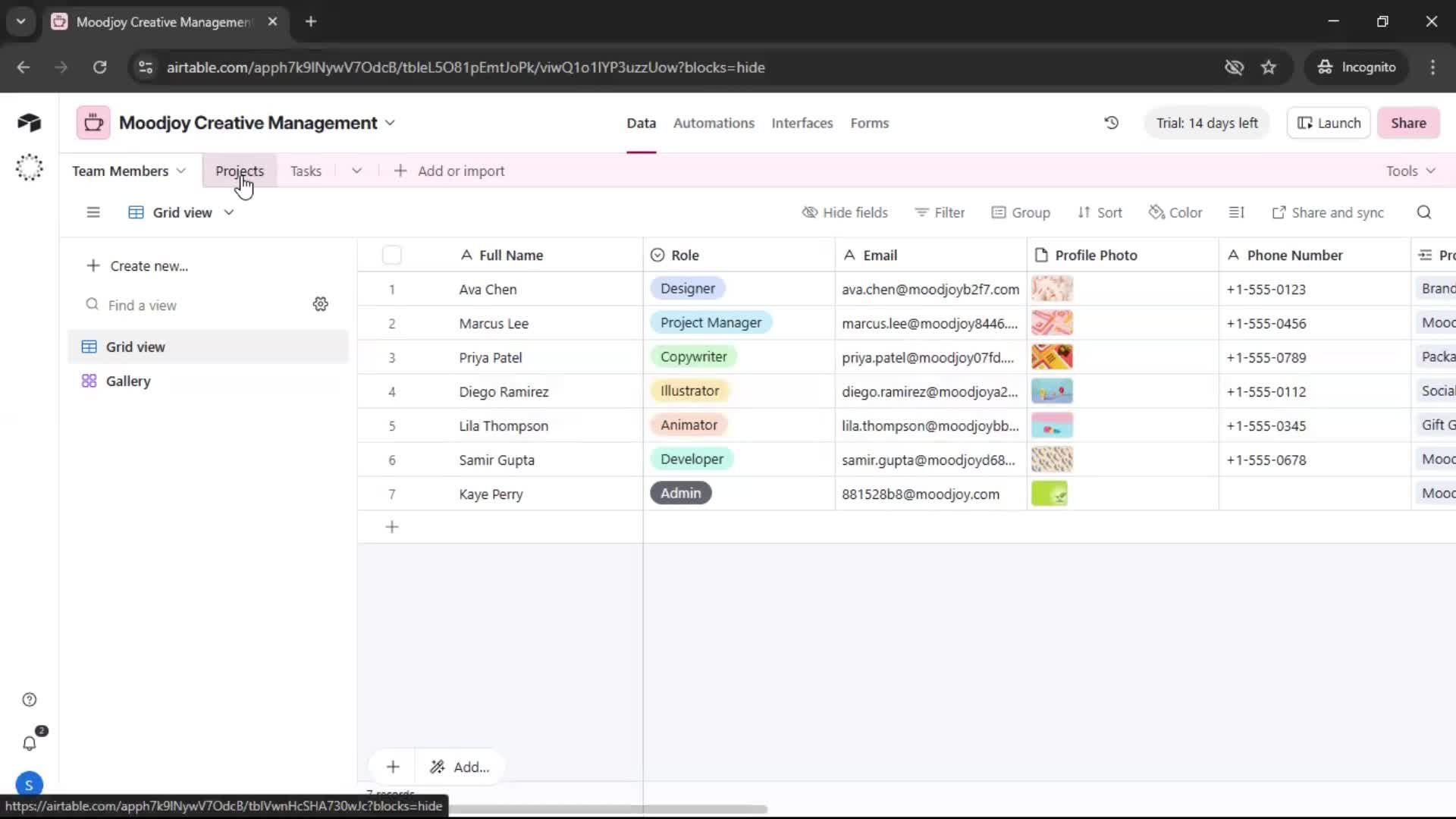Image resolution: width=1456 pixels, height=819 pixels.
Task: Go to the Forms tab
Action: tap(869, 123)
